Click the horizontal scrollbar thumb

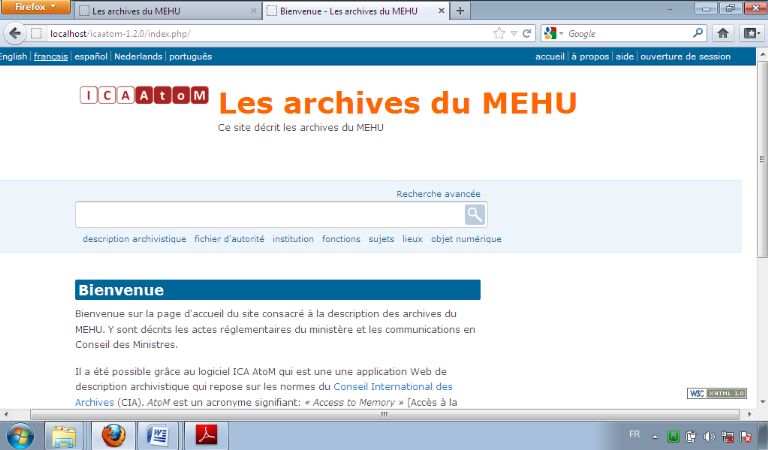384,414
